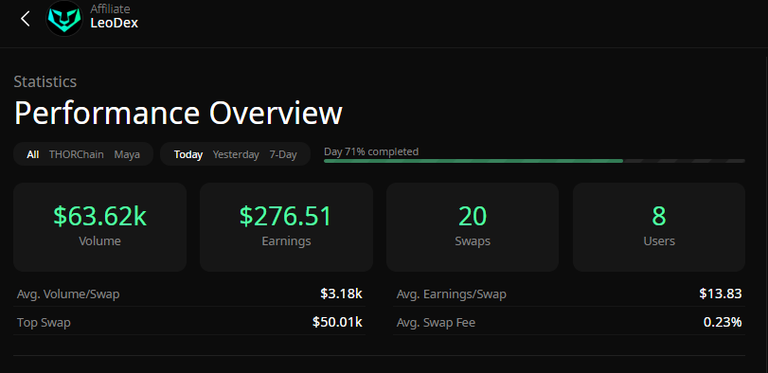Switch filter to THORChain
The width and height of the screenshot is (768, 373).
coord(76,155)
